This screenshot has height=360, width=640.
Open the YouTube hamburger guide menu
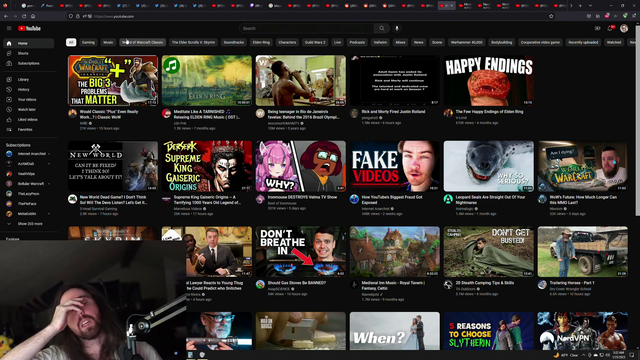[x=9, y=28]
